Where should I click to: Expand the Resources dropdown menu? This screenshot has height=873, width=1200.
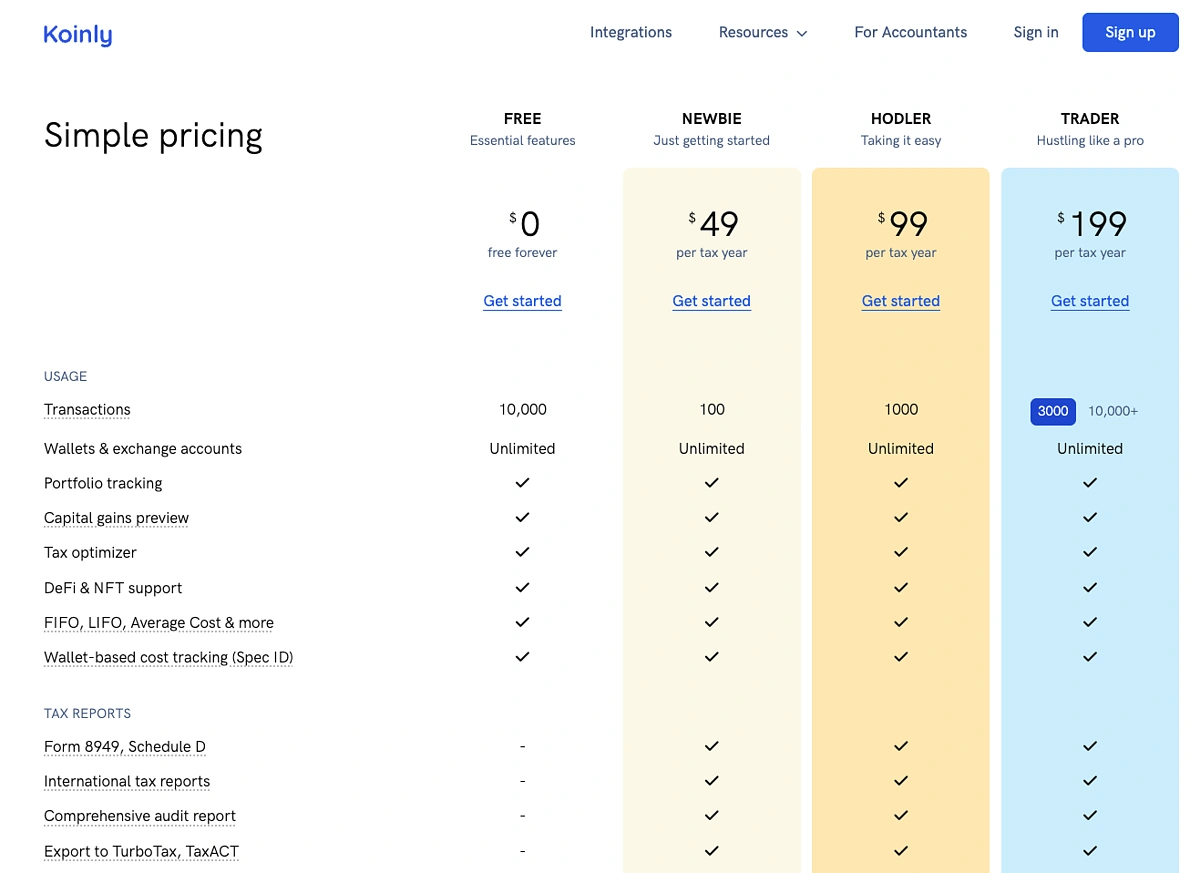click(762, 32)
